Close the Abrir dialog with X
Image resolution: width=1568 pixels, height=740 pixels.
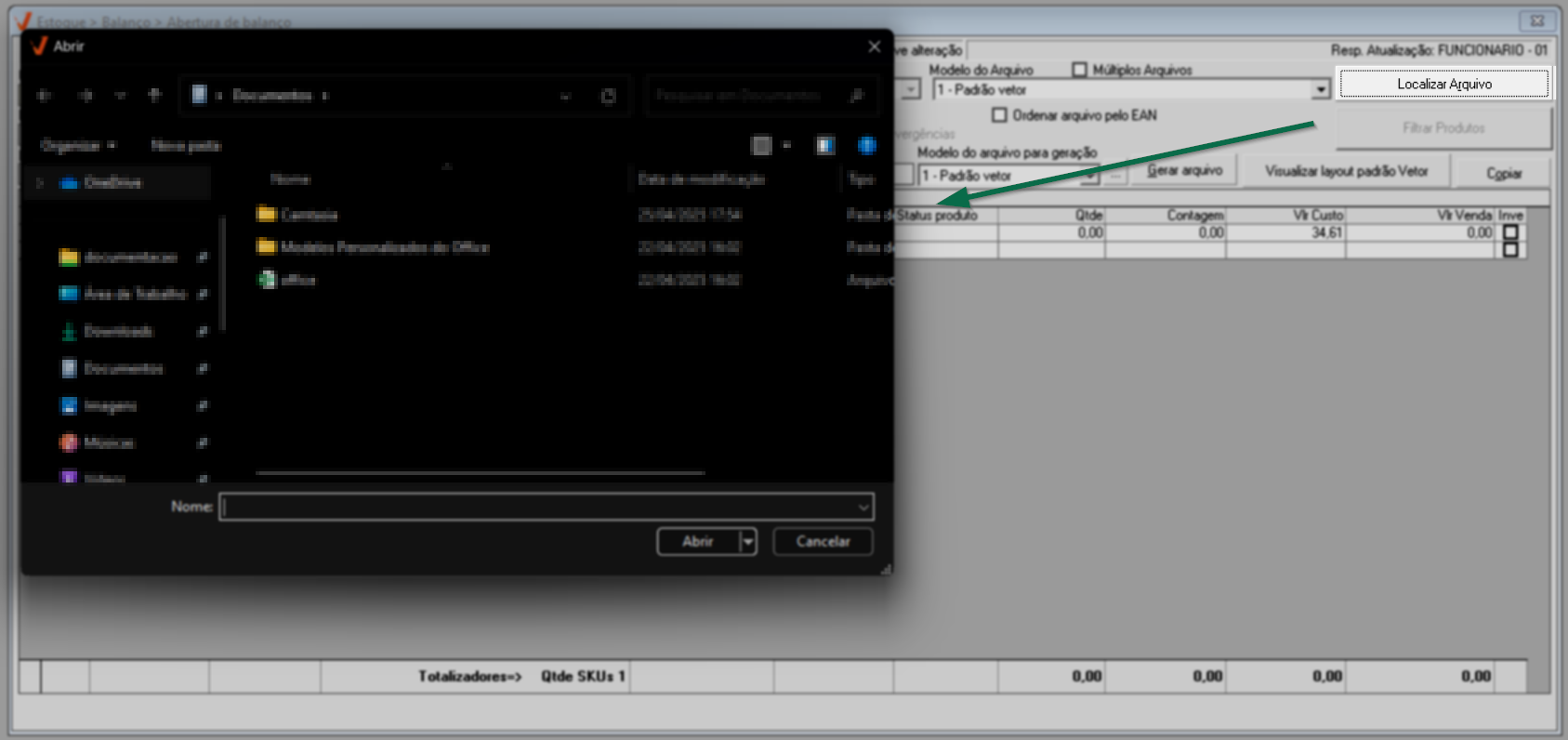[x=874, y=46]
